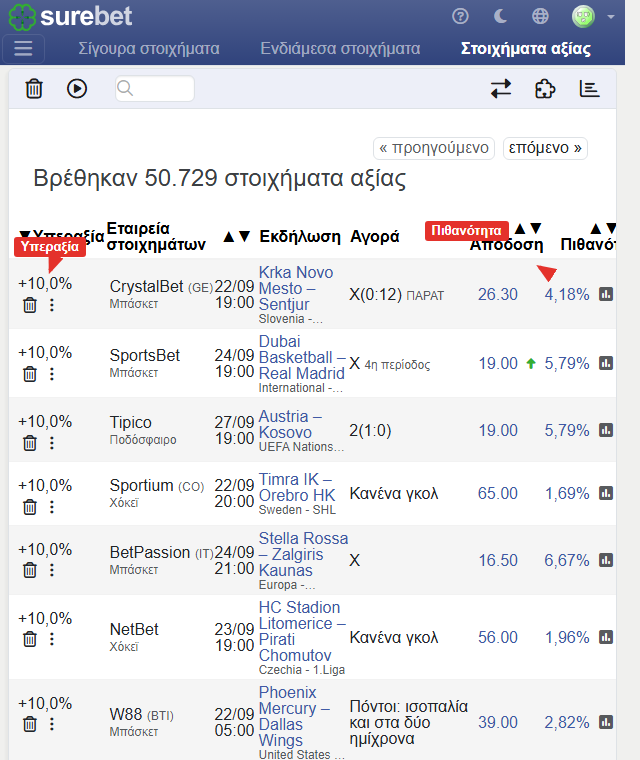Open CrystalBet row three-dot menu
Image resolution: width=640 pixels, height=760 pixels.
click(x=51, y=305)
